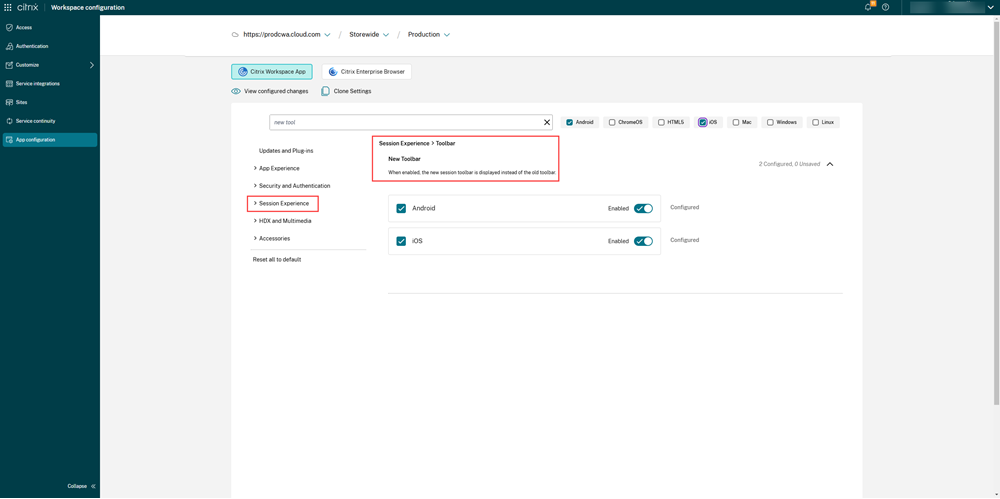Uncheck the Android setting row checkbox
Screen dimensions: 1000x499
tap(401, 208)
